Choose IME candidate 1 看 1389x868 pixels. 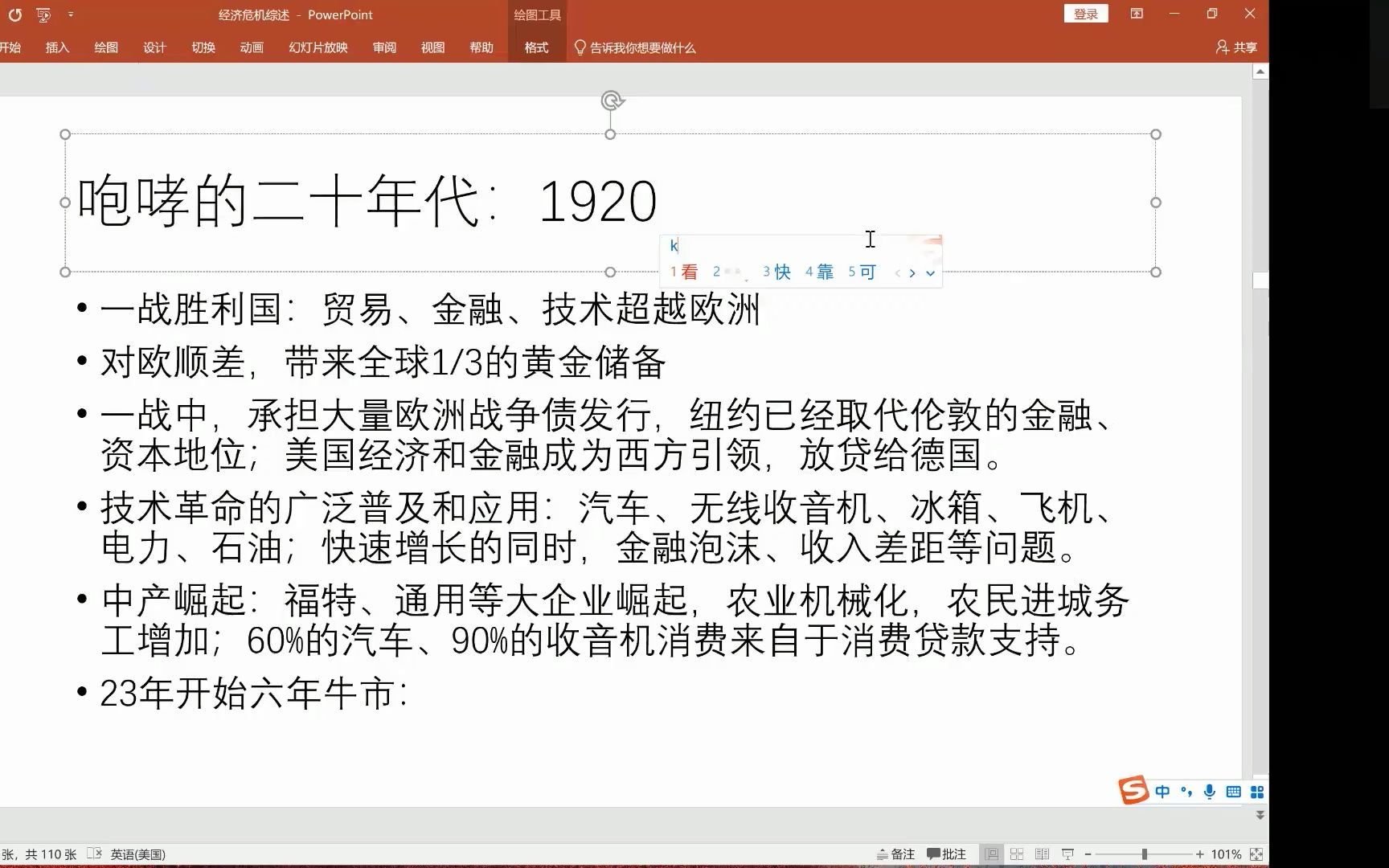click(x=684, y=272)
